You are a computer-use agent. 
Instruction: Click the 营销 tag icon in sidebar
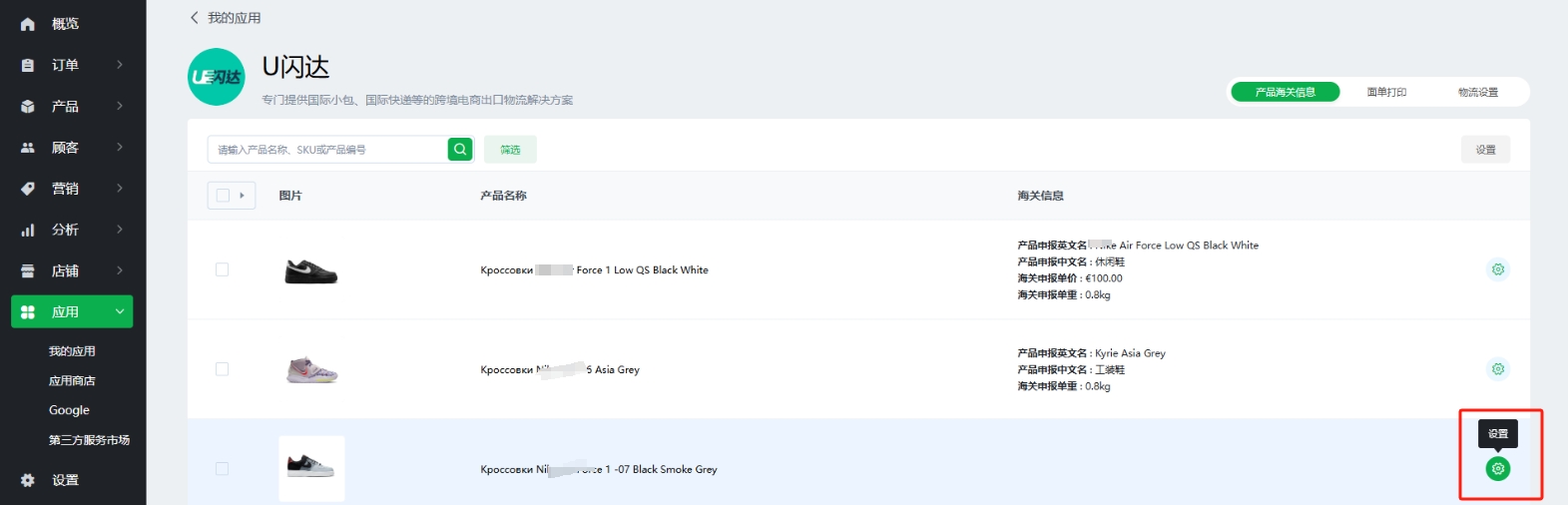(x=28, y=189)
